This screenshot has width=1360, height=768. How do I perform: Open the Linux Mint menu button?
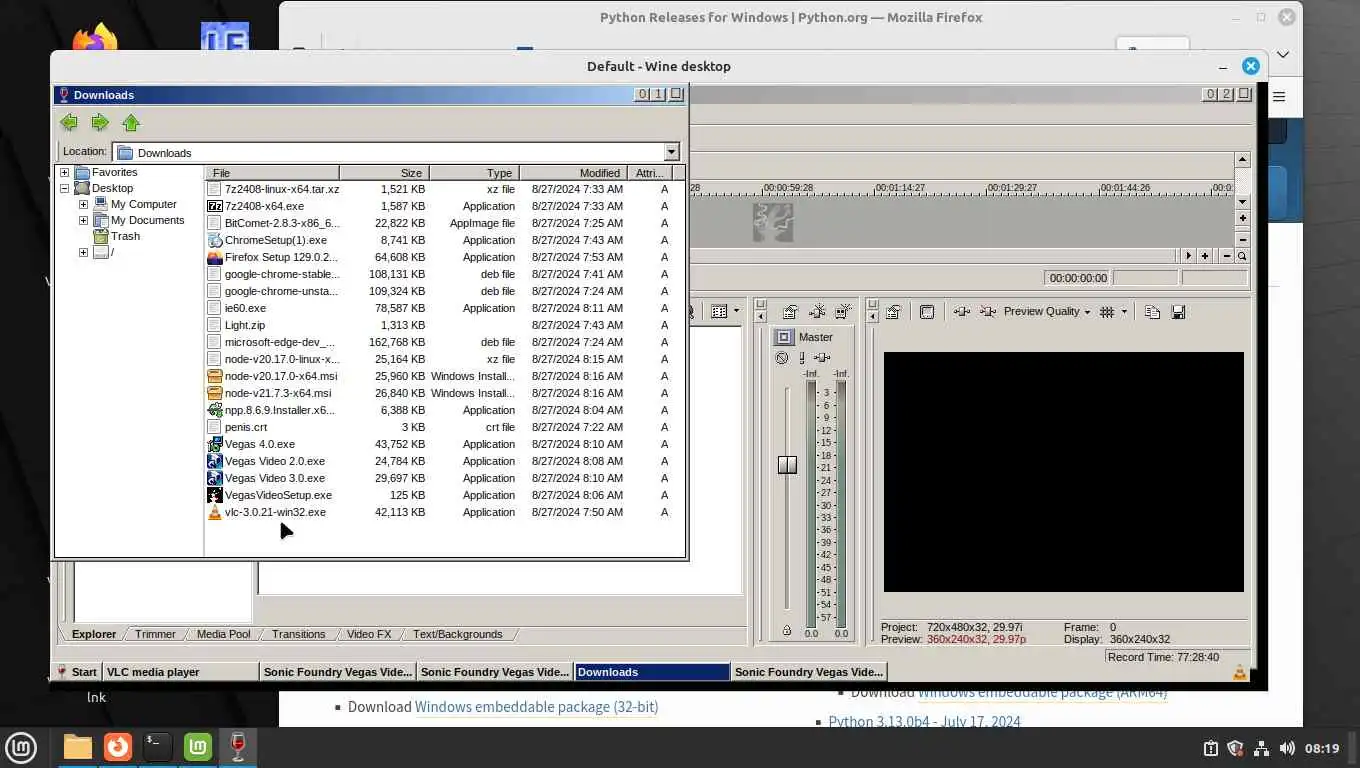point(21,747)
